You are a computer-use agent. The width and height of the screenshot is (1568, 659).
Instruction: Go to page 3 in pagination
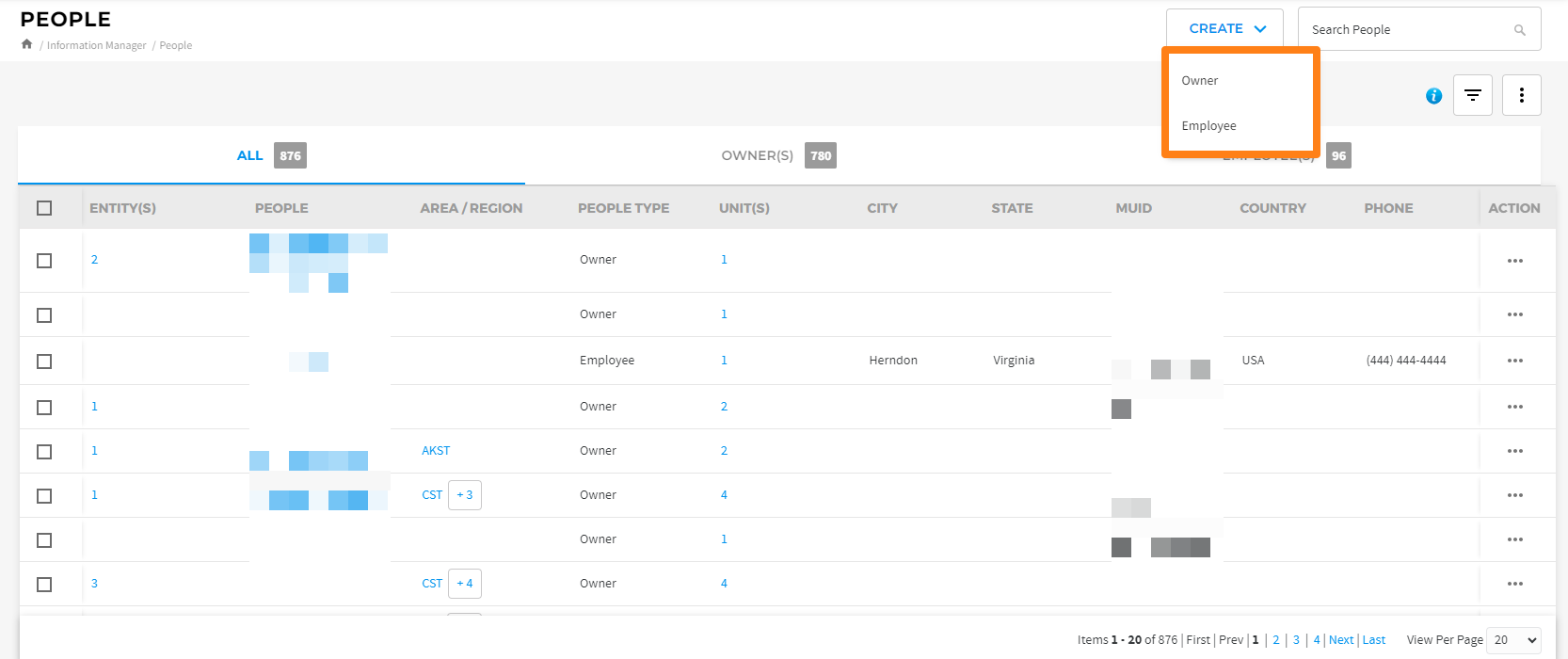[1296, 640]
